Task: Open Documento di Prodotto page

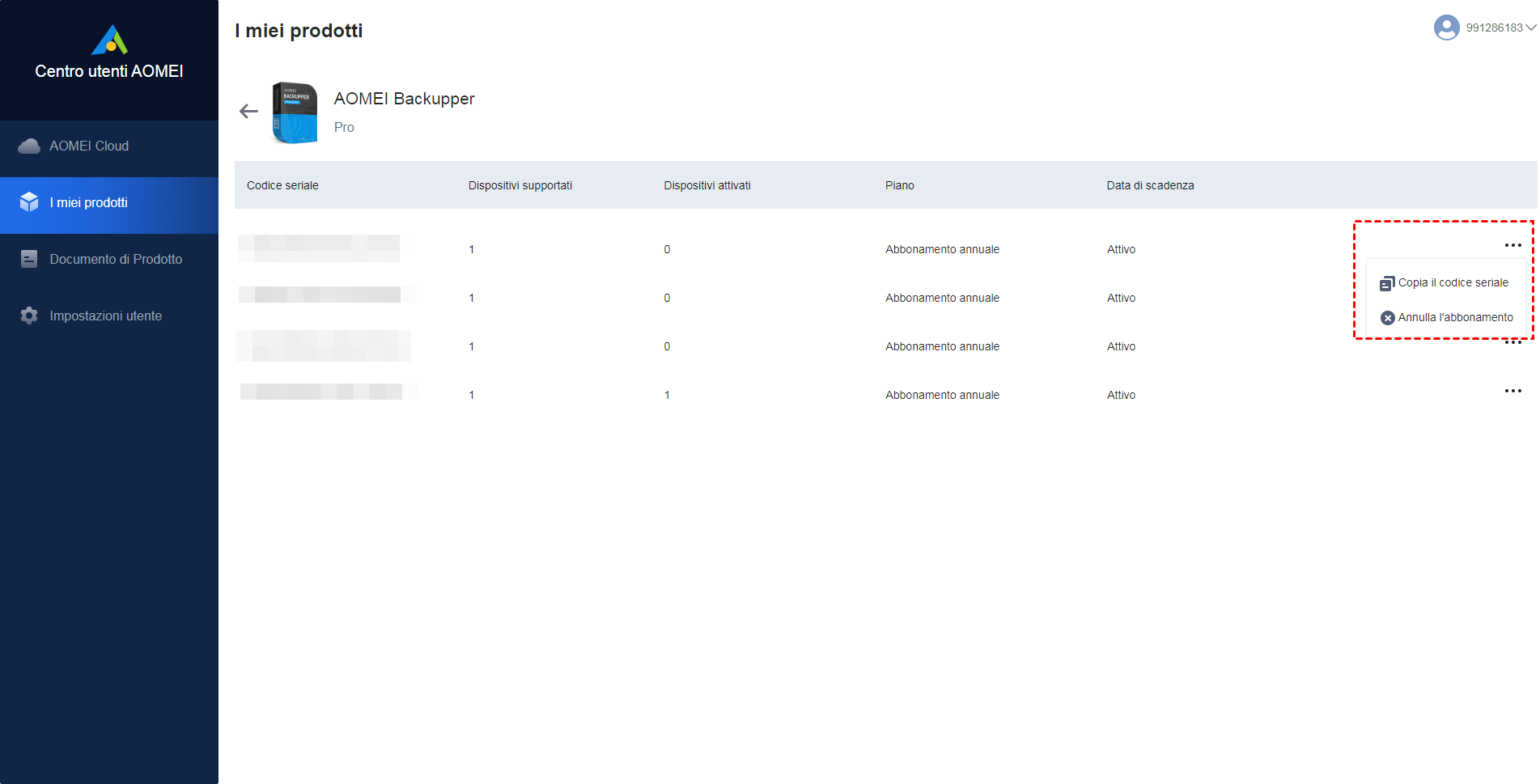Action: (109, 259)
